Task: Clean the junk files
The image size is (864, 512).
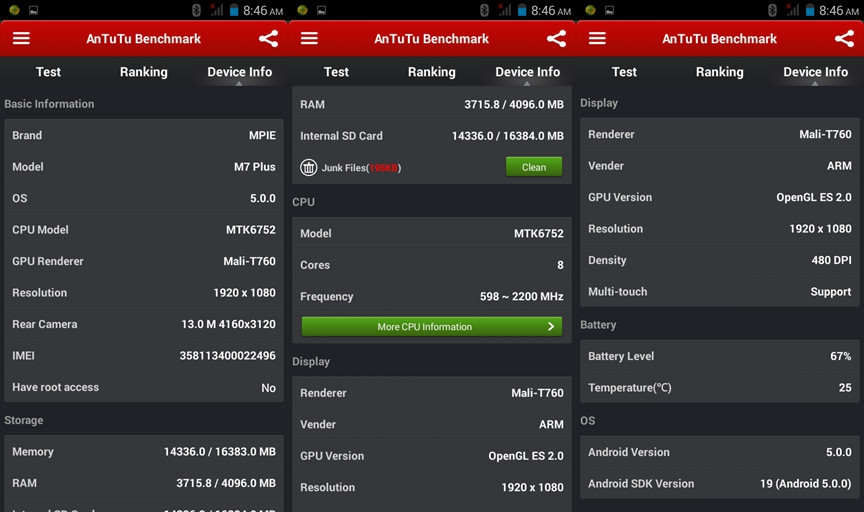Action: tap(534, 167)
